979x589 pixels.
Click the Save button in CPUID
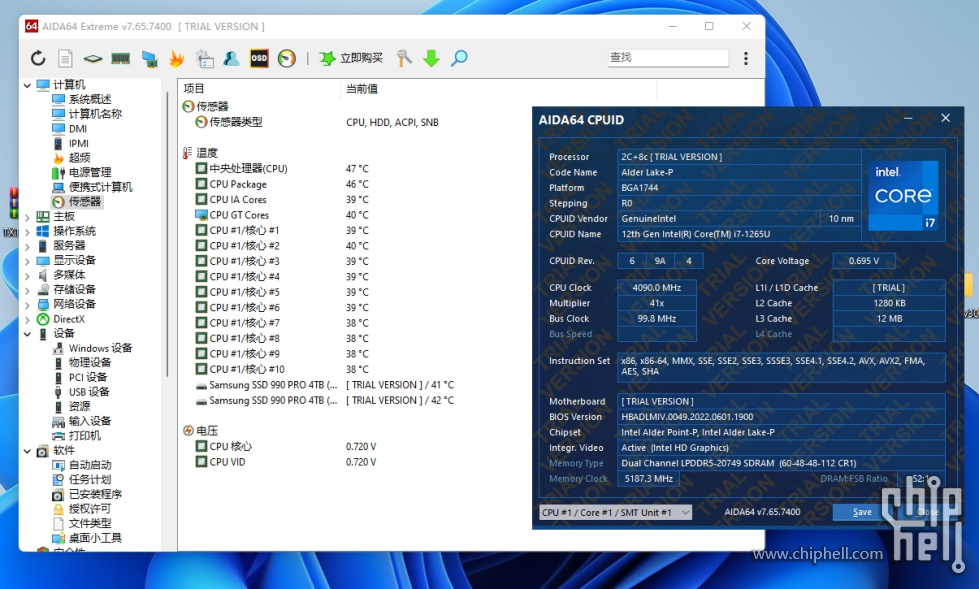862,512
